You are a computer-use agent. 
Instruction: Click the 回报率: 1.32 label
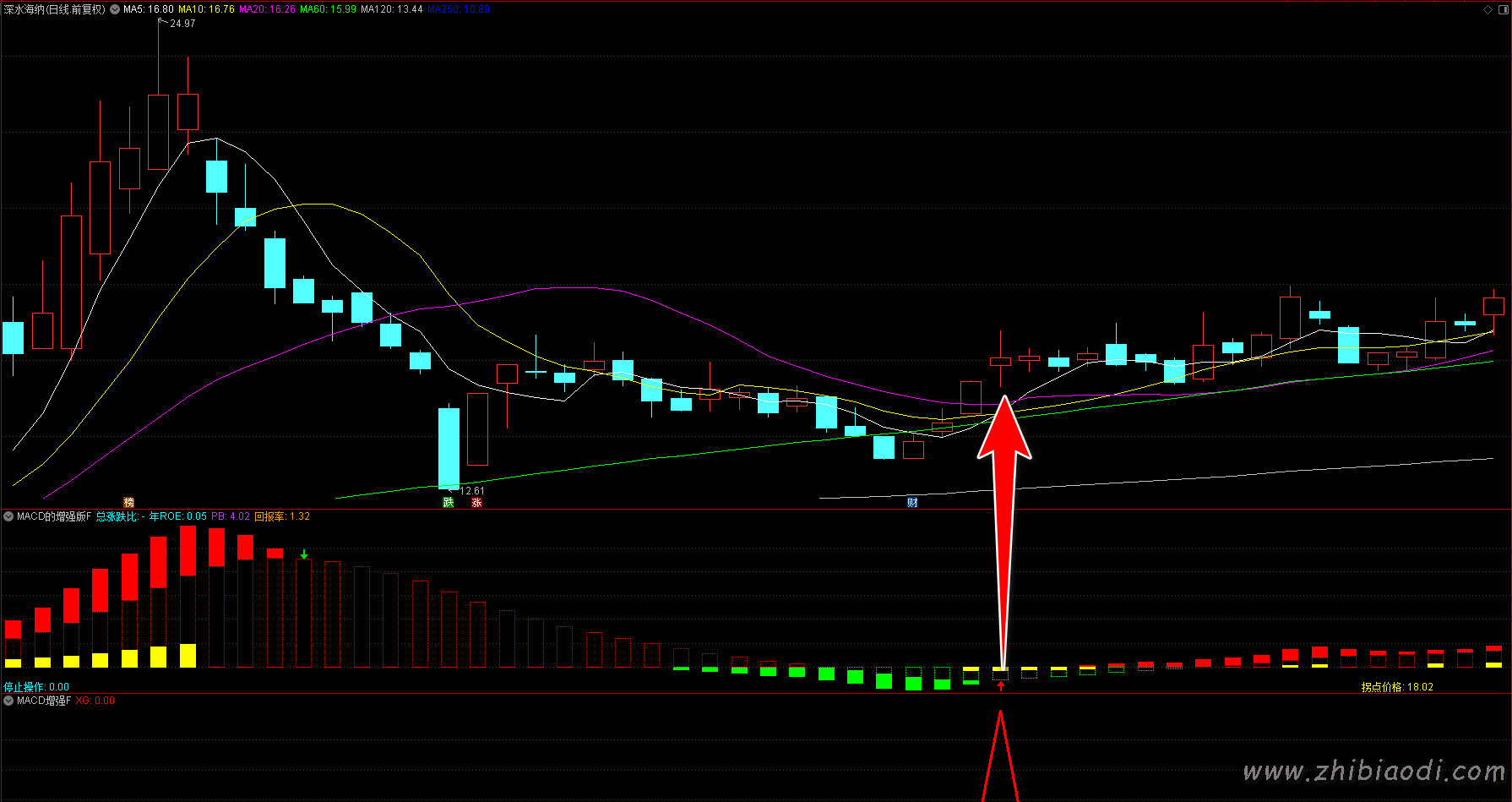pyautogui.click(x=282, y=516)
